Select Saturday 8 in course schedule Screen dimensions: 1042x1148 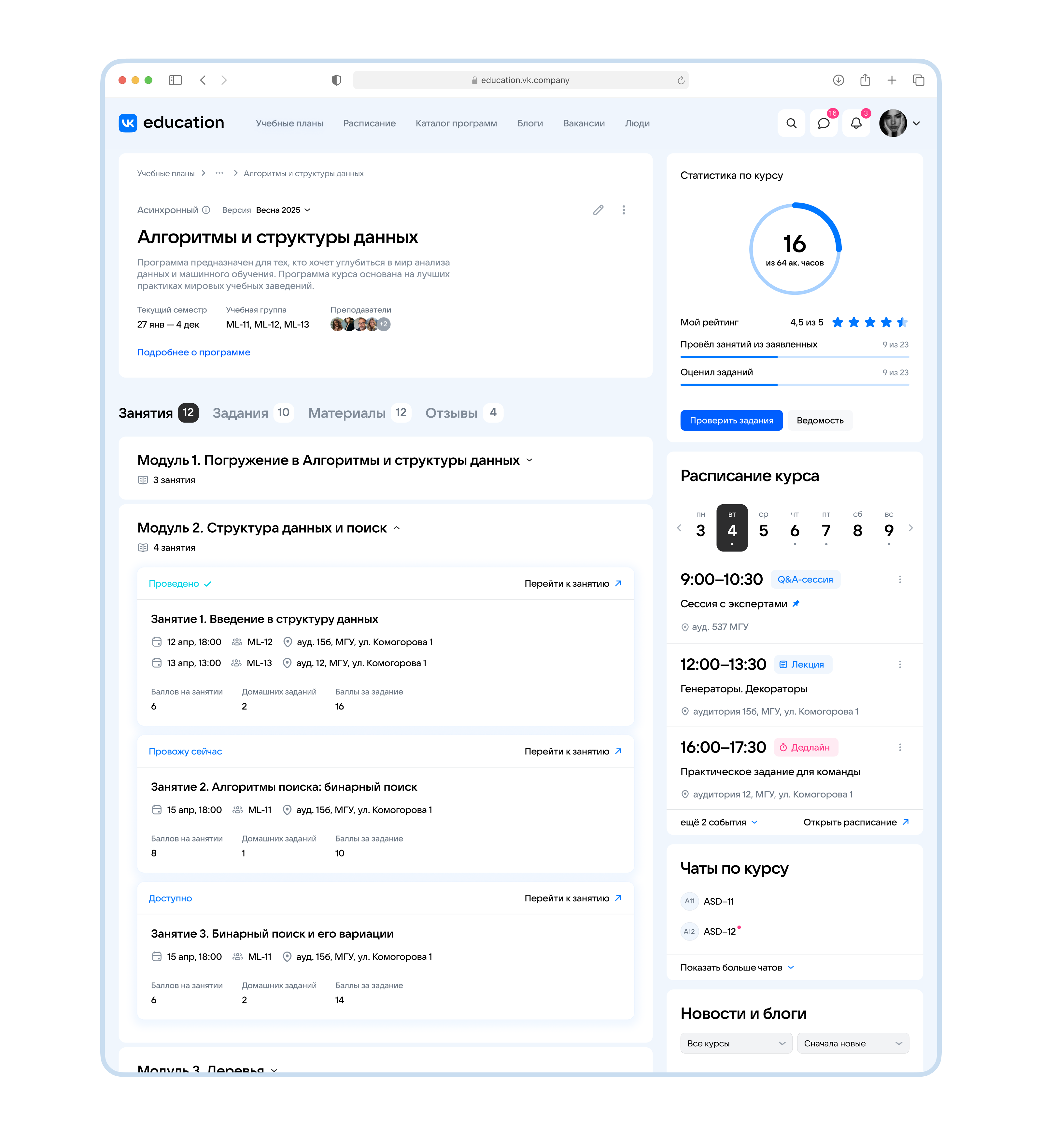coord(857,527)
